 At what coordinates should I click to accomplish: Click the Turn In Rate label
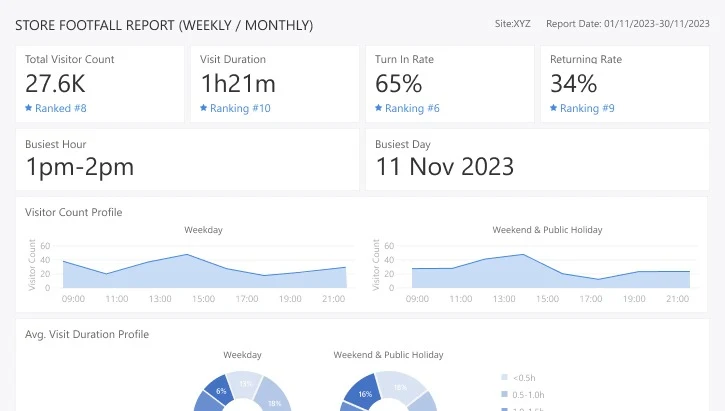404,59
